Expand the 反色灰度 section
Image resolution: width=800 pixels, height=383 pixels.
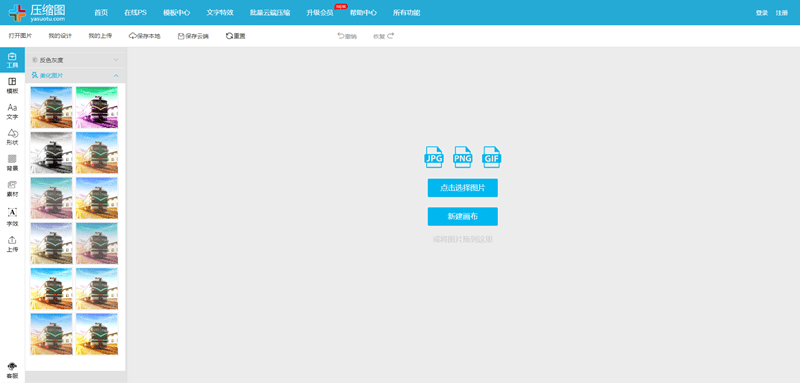click(76, 60)
